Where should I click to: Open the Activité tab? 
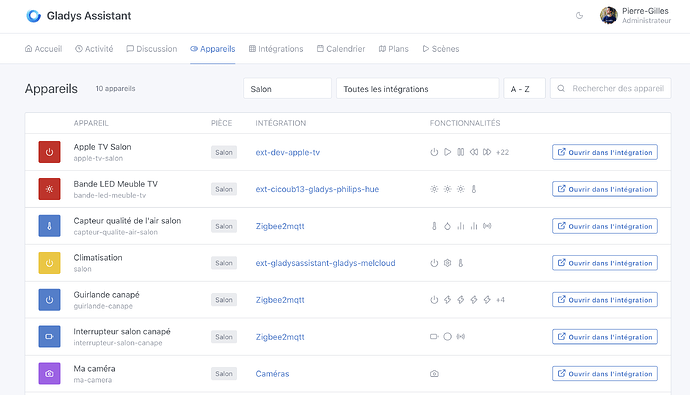pyautogui.click(x=94, y=49)
